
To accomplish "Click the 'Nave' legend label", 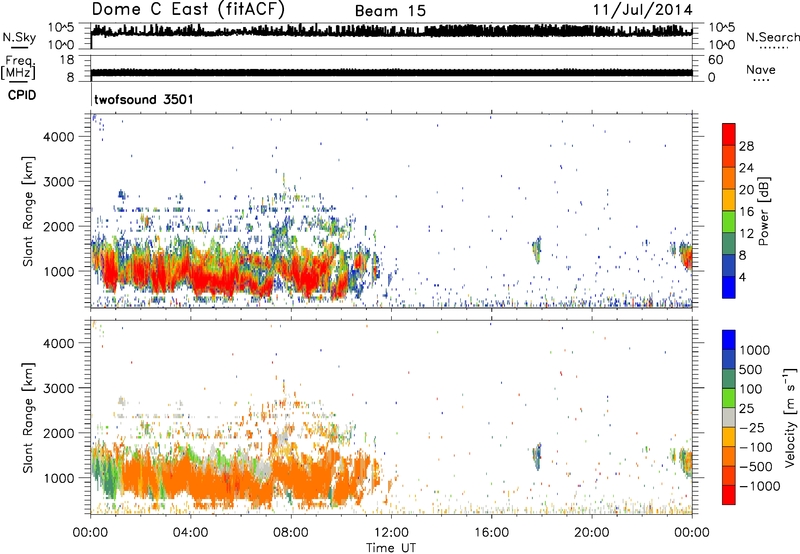I will click(761, 69).
